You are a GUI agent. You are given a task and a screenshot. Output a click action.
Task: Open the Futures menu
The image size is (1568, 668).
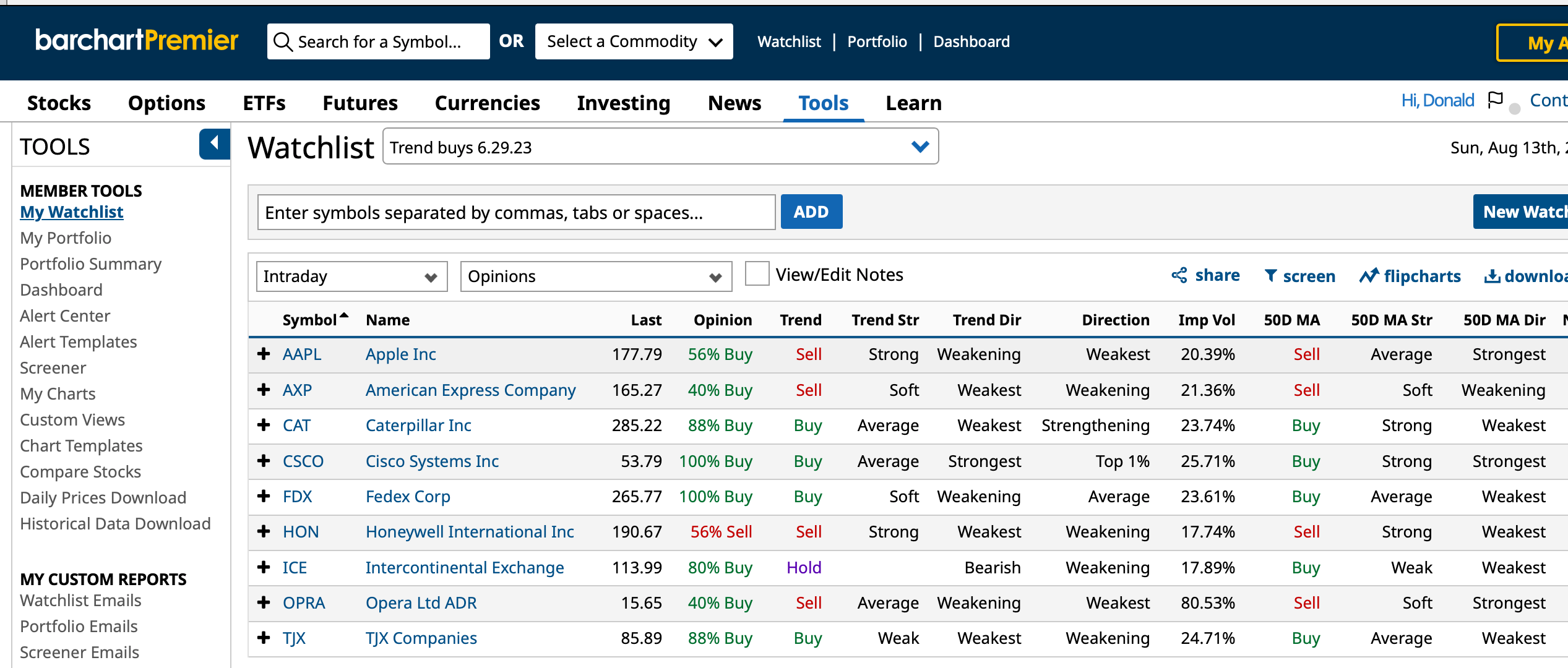(x=360, y=103)
